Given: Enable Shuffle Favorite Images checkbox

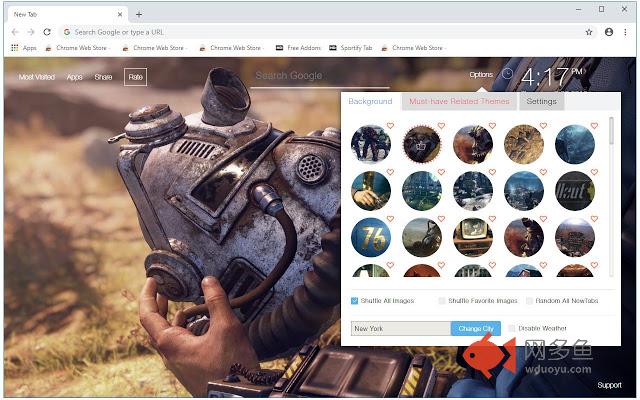Looking at the screenshot, I should (x=442, y=301).
